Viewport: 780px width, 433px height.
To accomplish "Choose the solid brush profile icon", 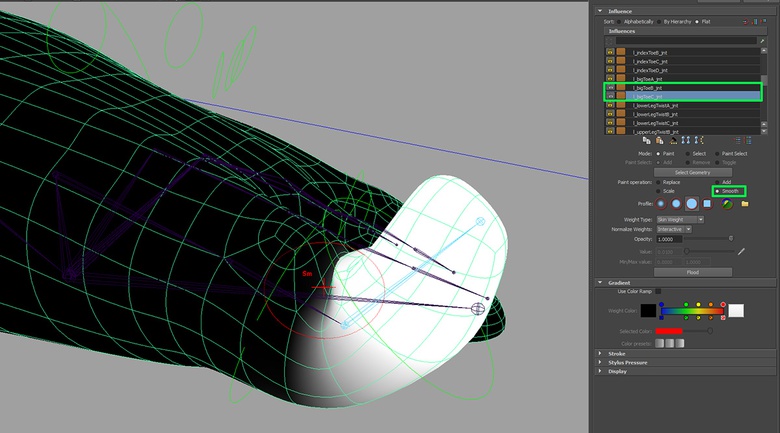I will click(x=691, y=204).
